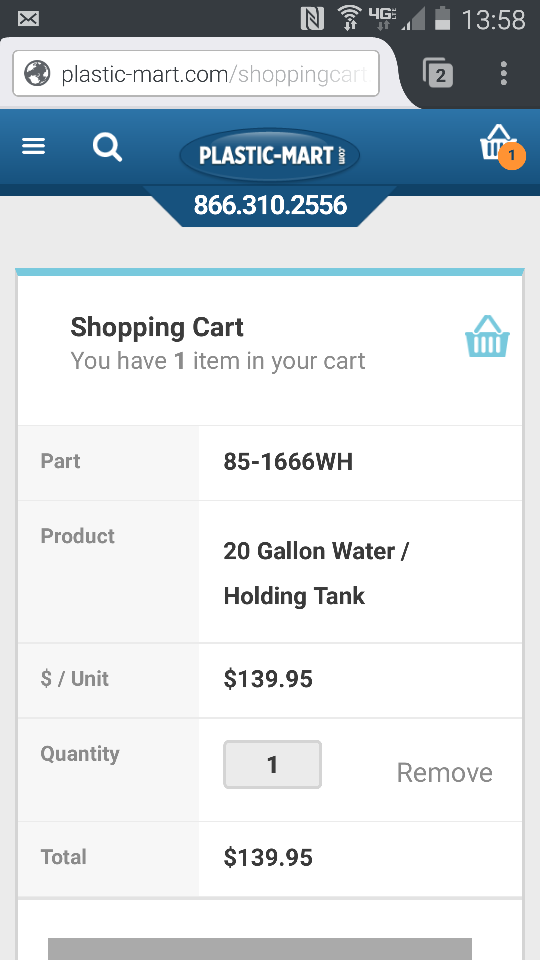
Task: Tap the 20 Gallon Water / Holding Tank product
Action: [x=316, y=573]
